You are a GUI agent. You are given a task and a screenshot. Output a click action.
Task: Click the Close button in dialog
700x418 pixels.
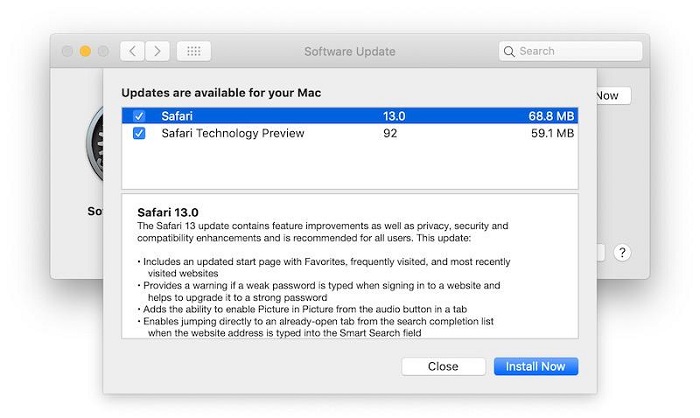click(443, 366)
